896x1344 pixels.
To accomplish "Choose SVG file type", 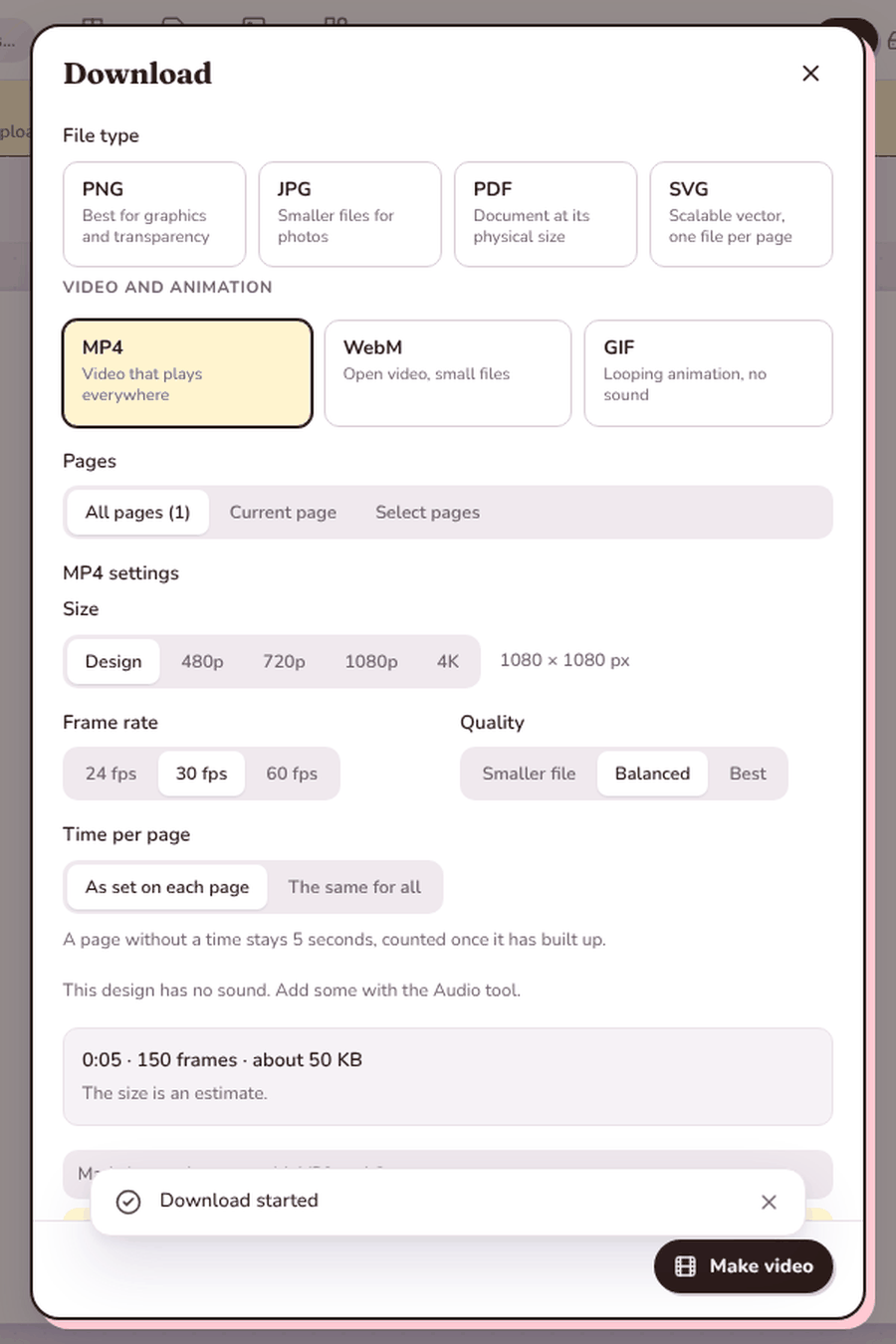I will [x=741, y=214].
